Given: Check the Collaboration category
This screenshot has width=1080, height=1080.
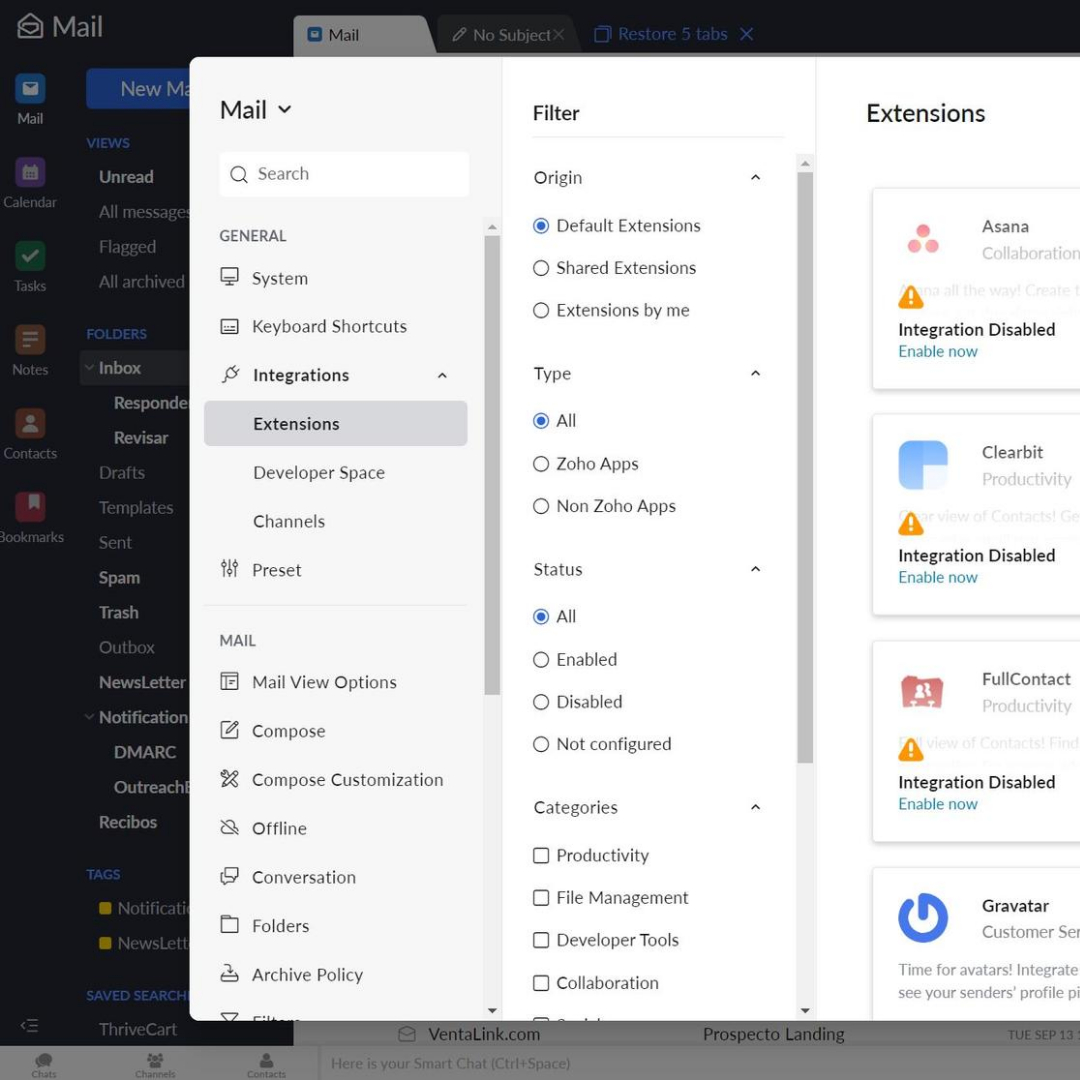Looking at the screenshot, I should [x=541, y=983].
